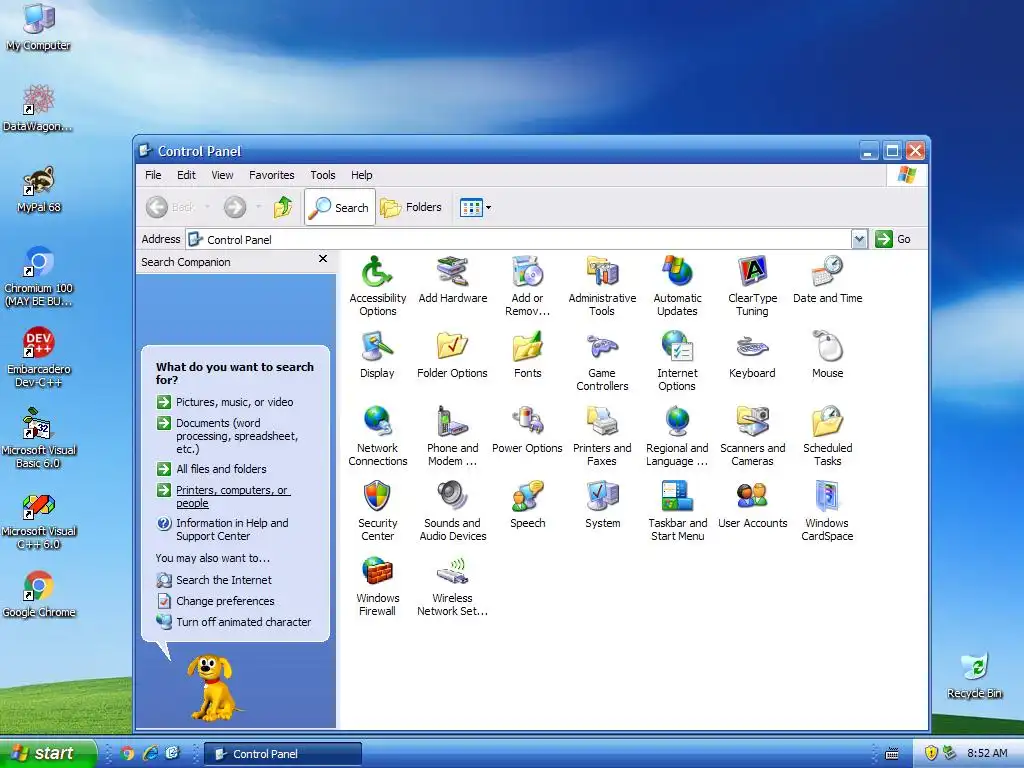Choose All files and folders search
Image resolution: width=1024 pixels, height=768 pixels.
click(x=212, y=469)
